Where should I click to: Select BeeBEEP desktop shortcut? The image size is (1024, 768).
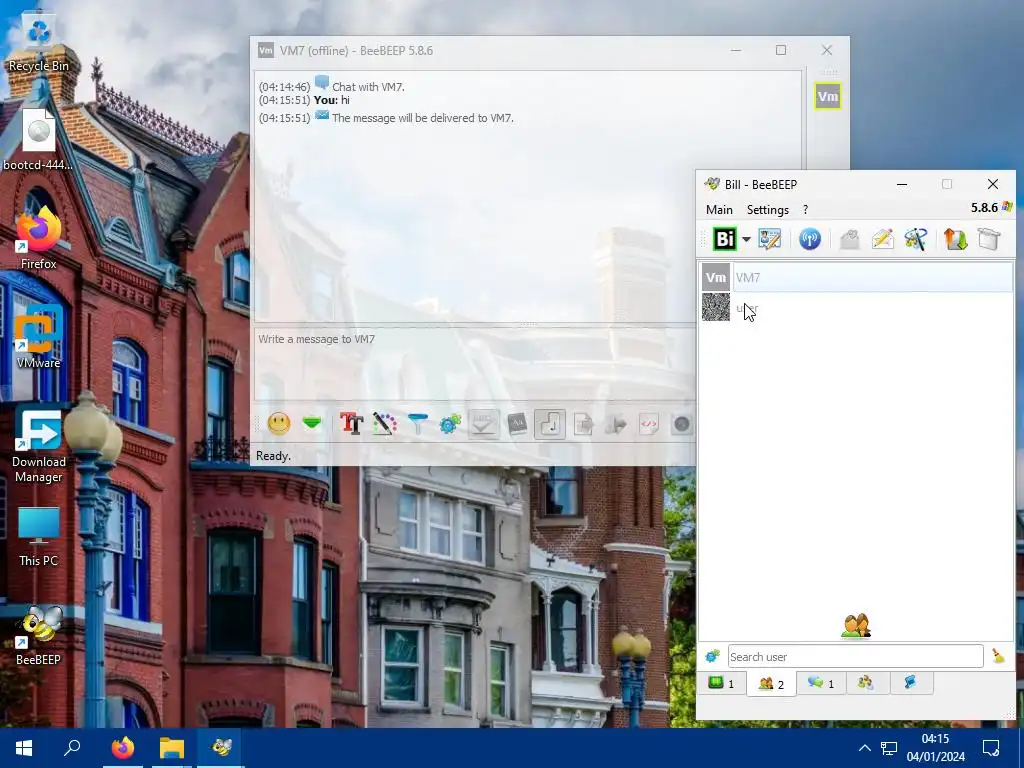[39, 635]
